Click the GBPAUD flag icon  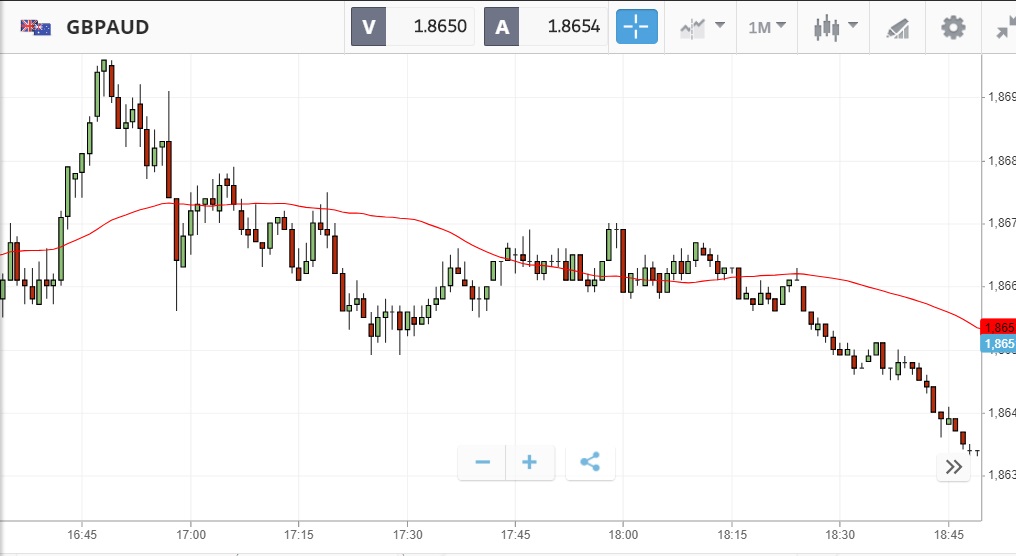[x=36, y=27]
